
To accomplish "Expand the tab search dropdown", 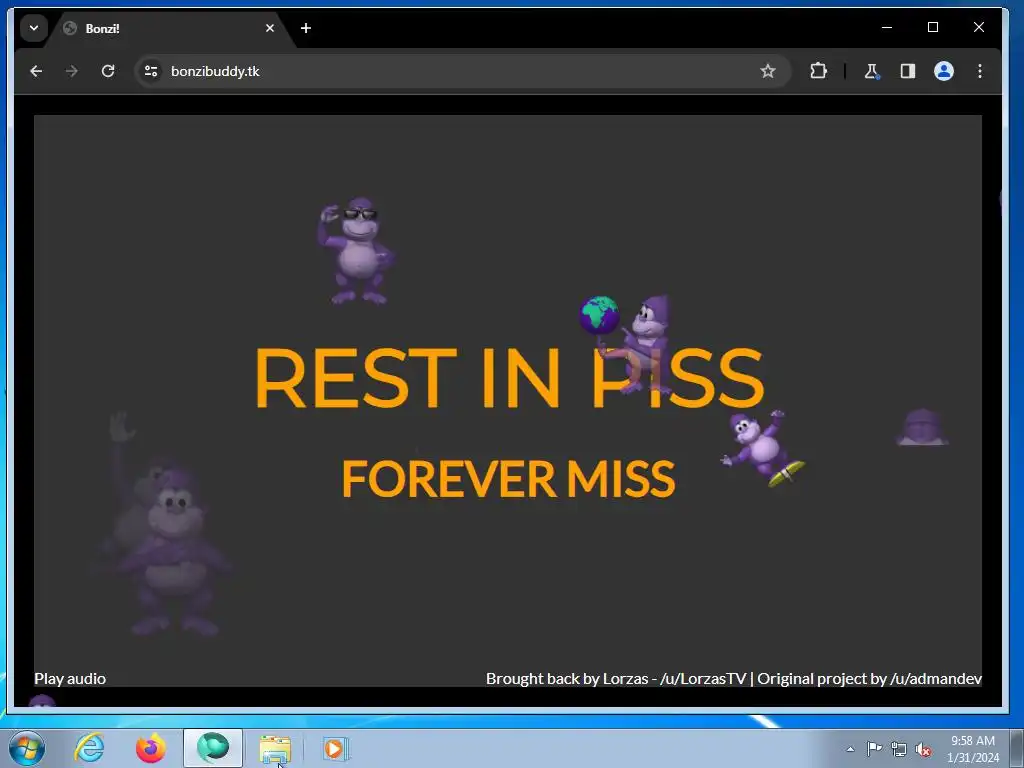I will point(34,28).
